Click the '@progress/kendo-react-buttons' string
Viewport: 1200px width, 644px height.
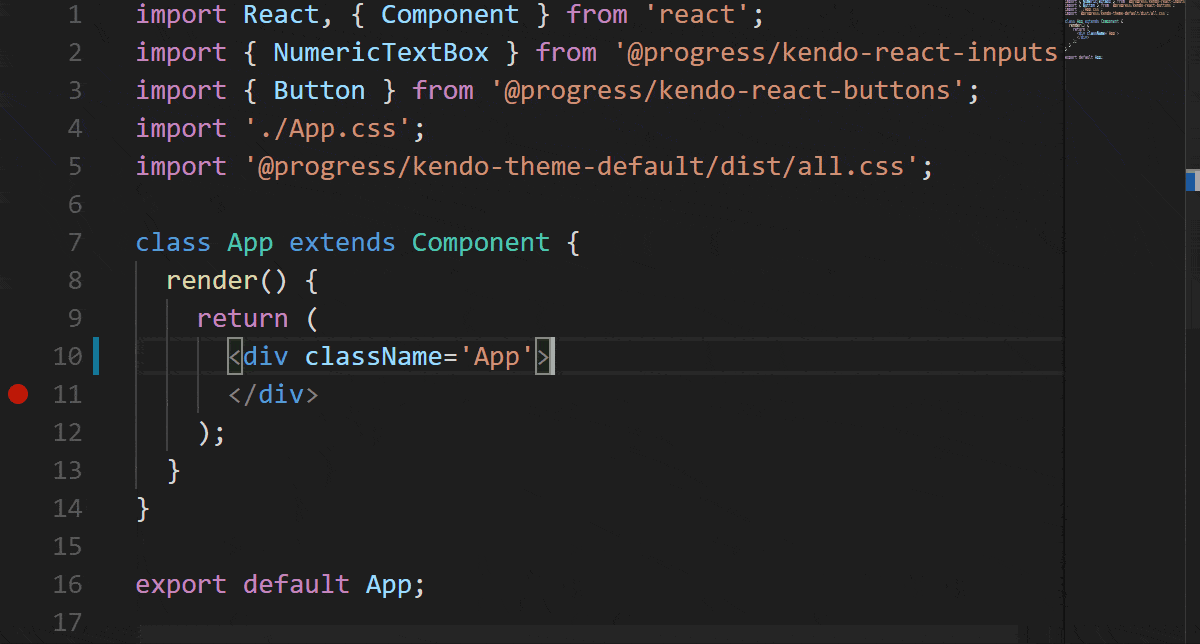coord(727,91)
